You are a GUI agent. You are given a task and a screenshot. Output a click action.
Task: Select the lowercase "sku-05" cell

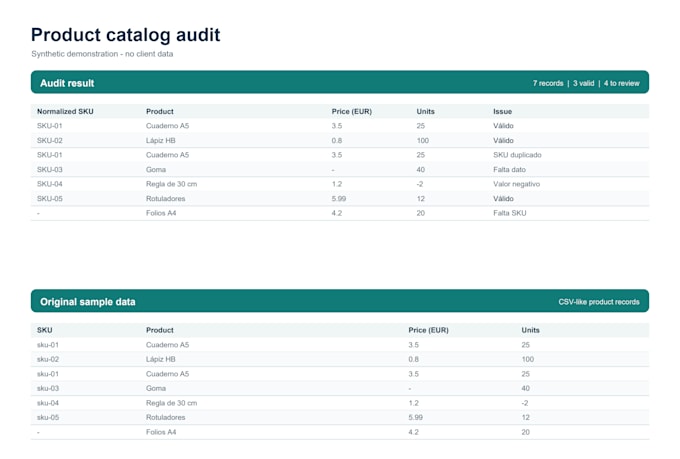click(x=48, y=417)
